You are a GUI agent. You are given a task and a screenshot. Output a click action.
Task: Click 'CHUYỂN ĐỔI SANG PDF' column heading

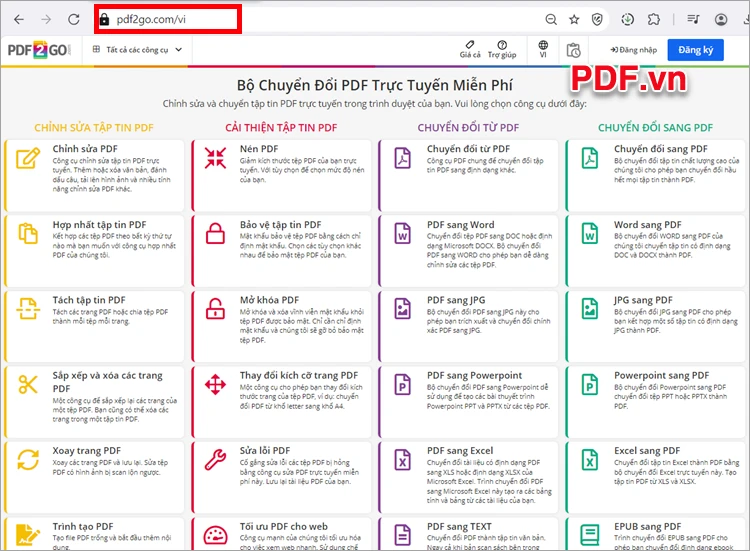click(x=655, y=128)
